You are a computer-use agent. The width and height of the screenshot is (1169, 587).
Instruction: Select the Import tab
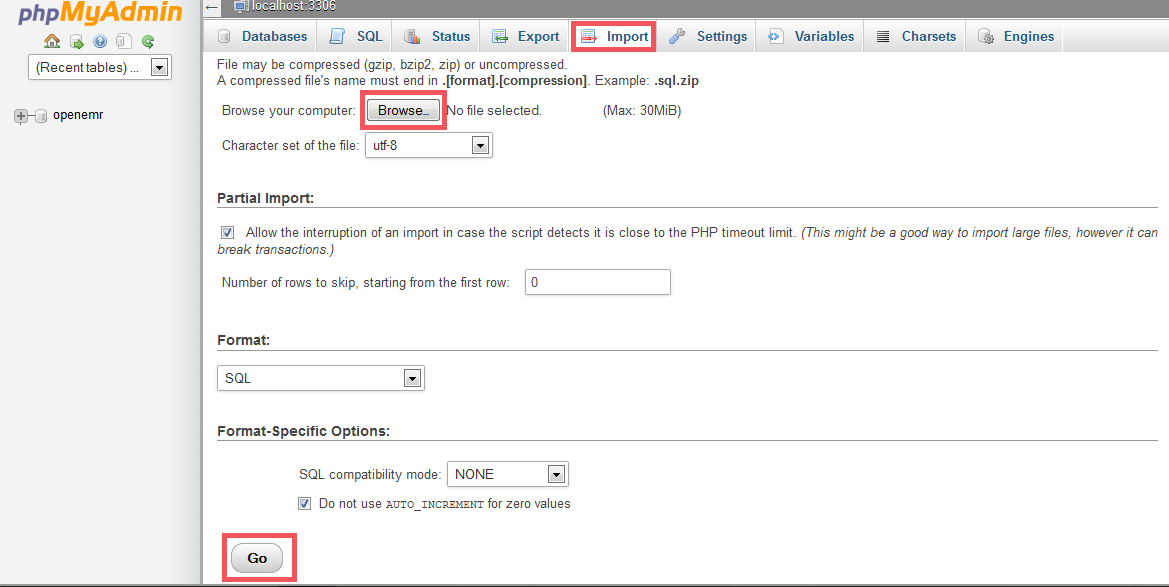(x=614, y=36)
